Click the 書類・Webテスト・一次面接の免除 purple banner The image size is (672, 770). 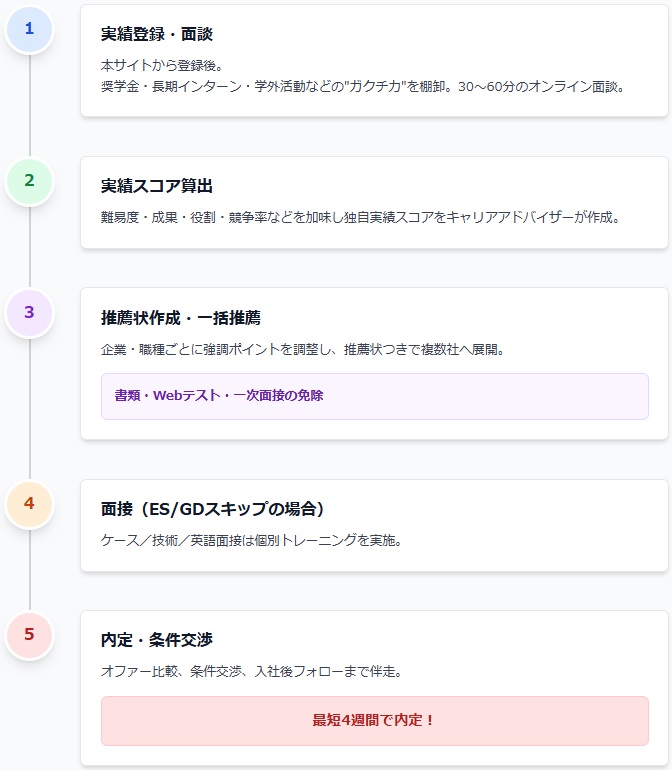[374, 396]
